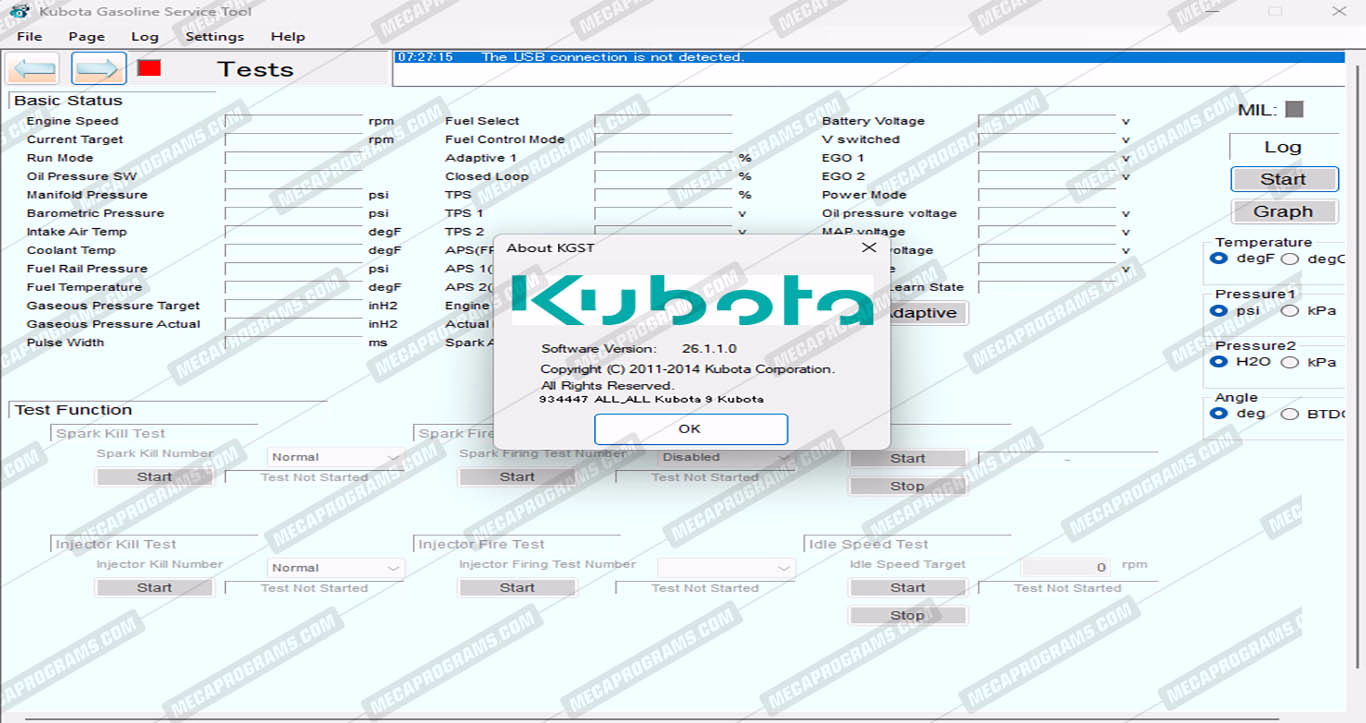1366x723 pixels.
Task: Start the Idle Speed Test
Action: 908,588
